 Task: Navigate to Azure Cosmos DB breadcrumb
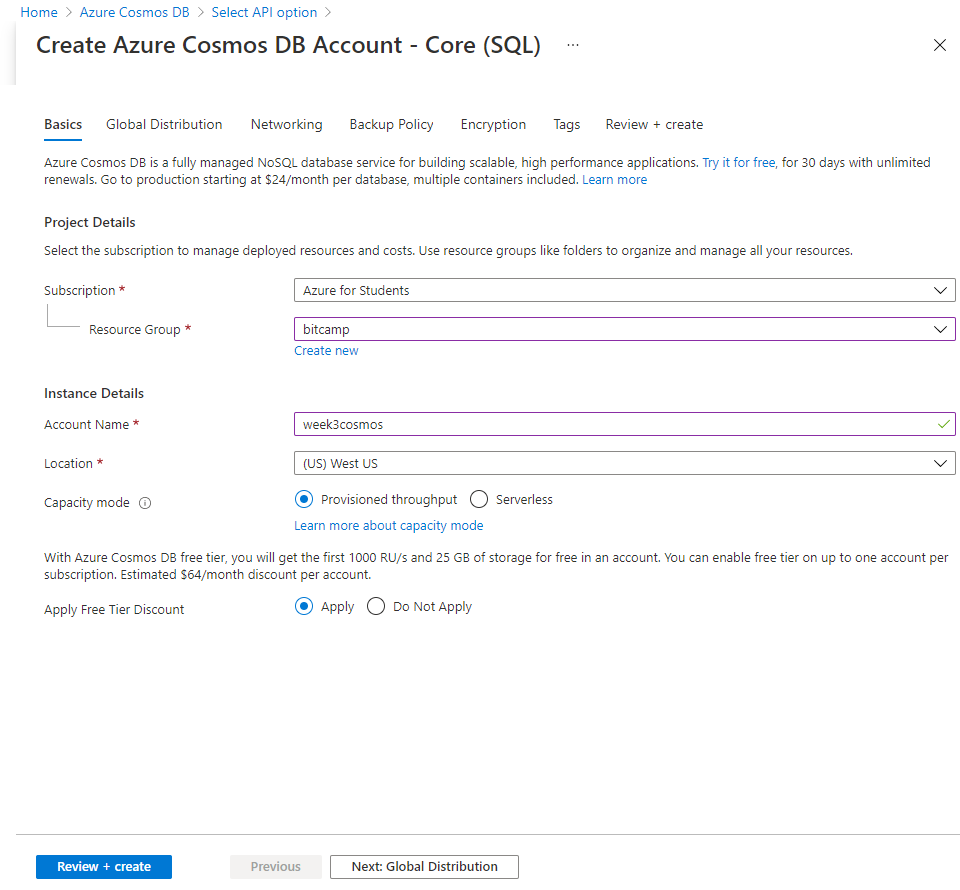[135, 12]
